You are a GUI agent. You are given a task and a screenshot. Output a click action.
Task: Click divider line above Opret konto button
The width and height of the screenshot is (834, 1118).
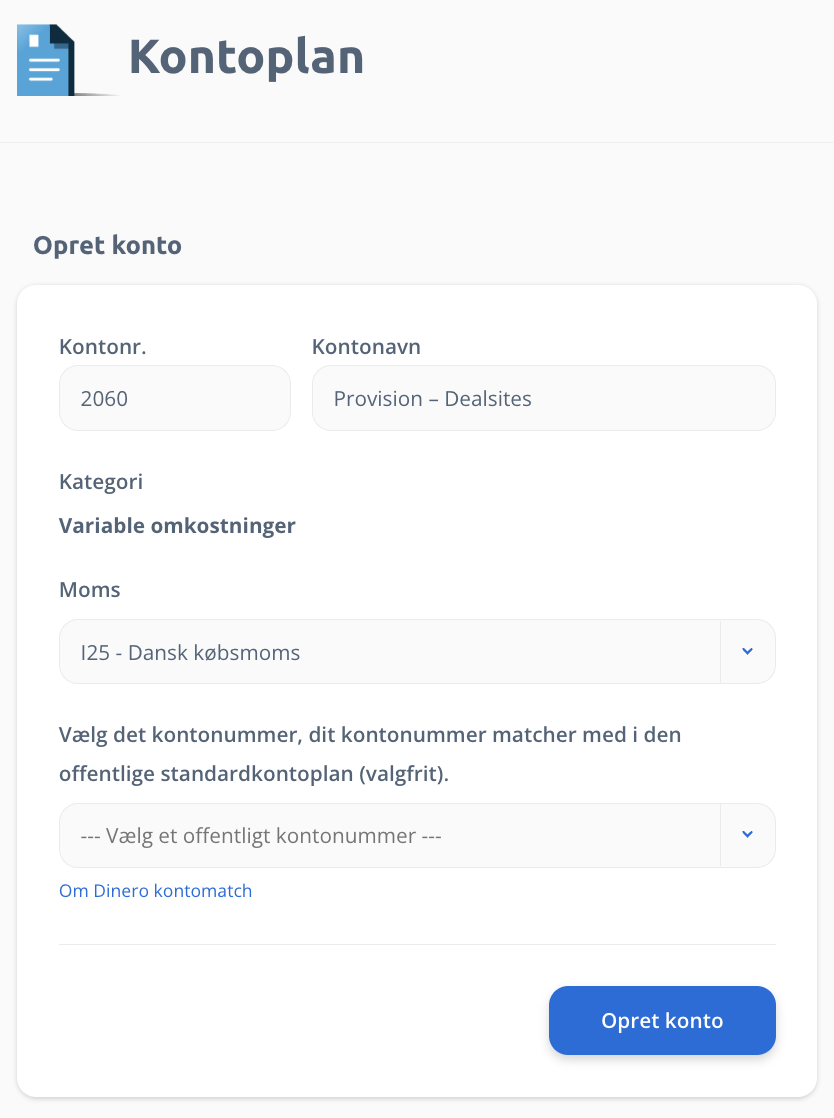[417, 945]
